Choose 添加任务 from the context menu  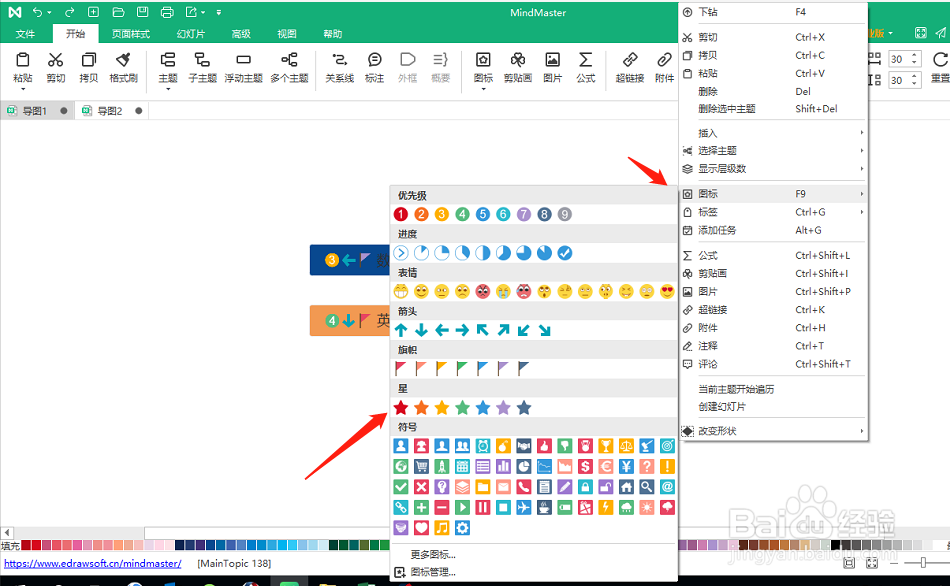(x=772, y=230)
